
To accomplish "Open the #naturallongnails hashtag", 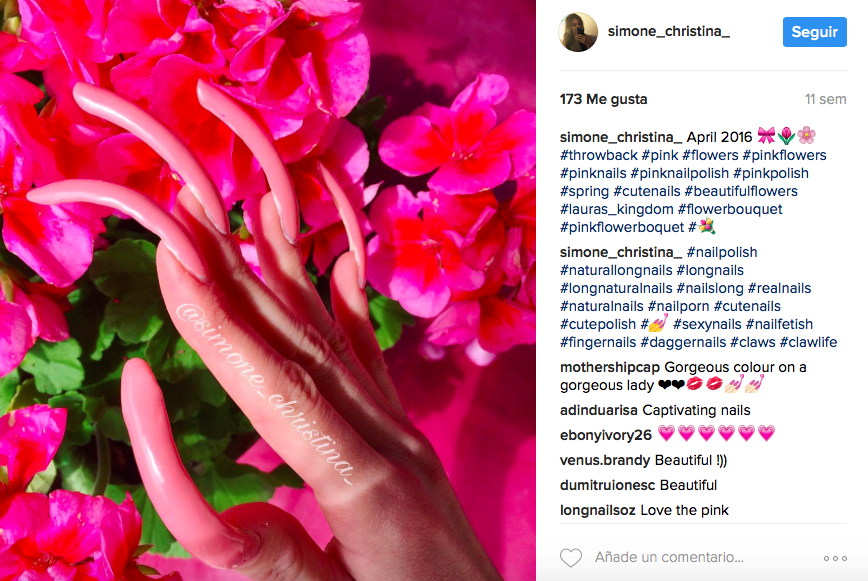I will pyautogui.click(x=616, y=271).
